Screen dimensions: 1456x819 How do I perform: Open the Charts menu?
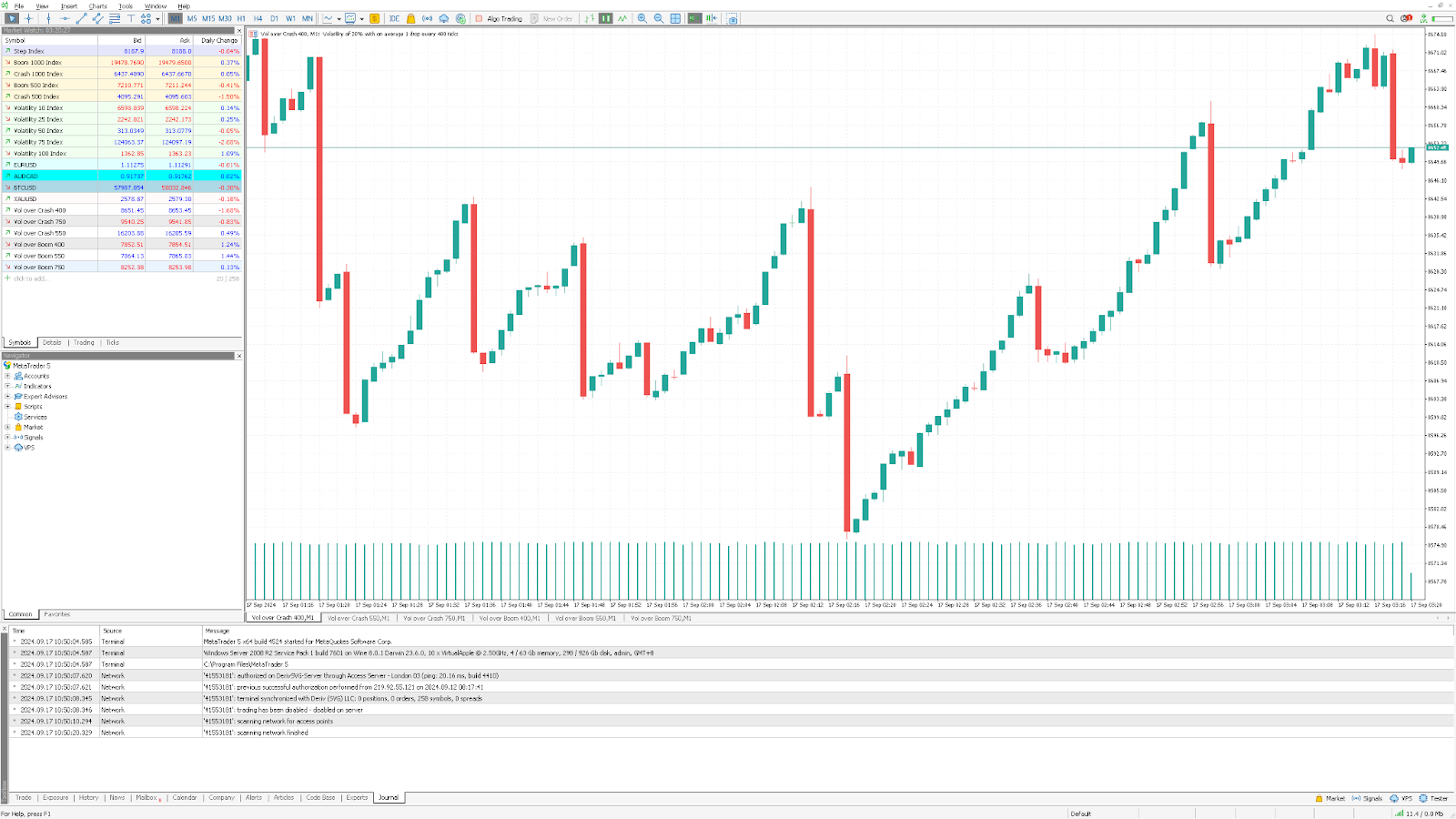[98, 4]
